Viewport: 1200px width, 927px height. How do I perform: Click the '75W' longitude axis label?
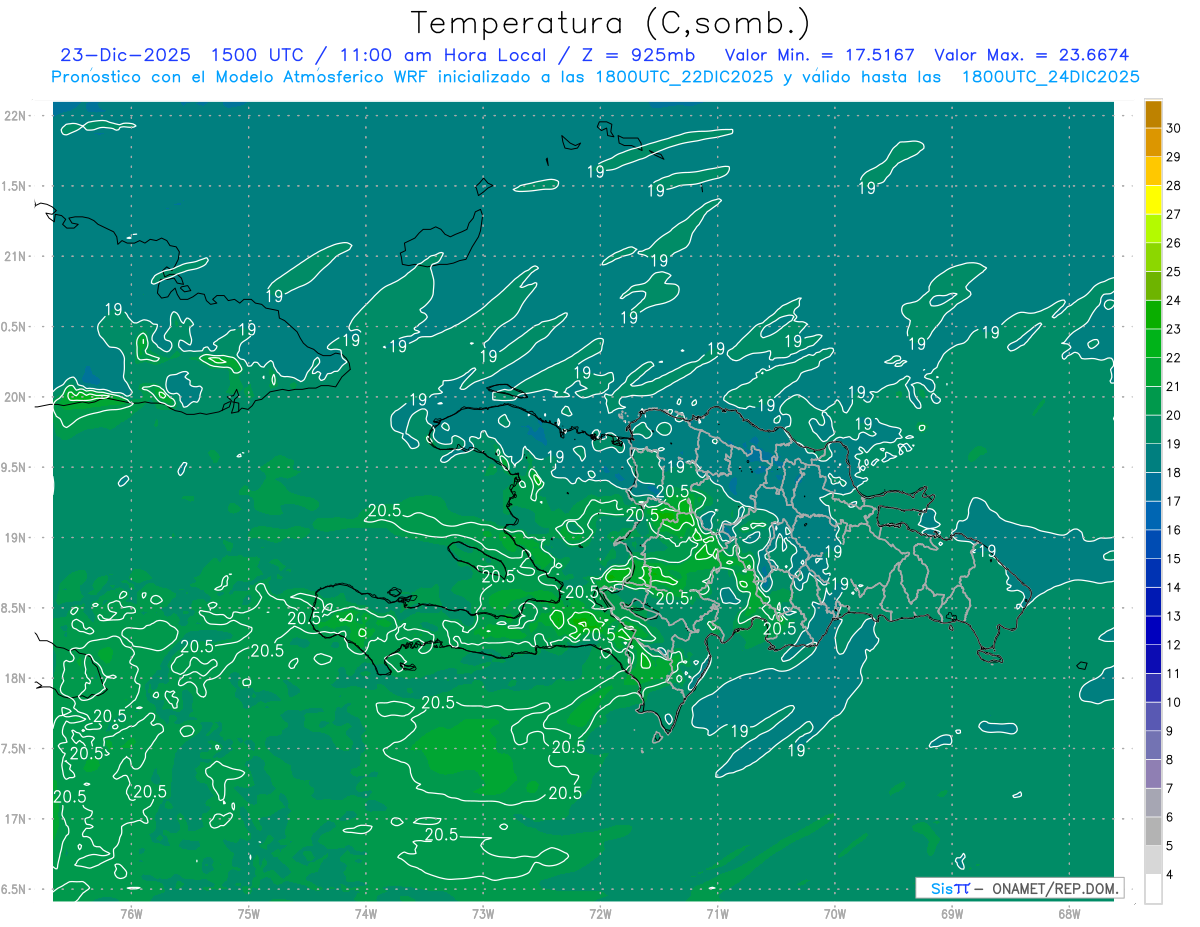(x=249, y=913)
